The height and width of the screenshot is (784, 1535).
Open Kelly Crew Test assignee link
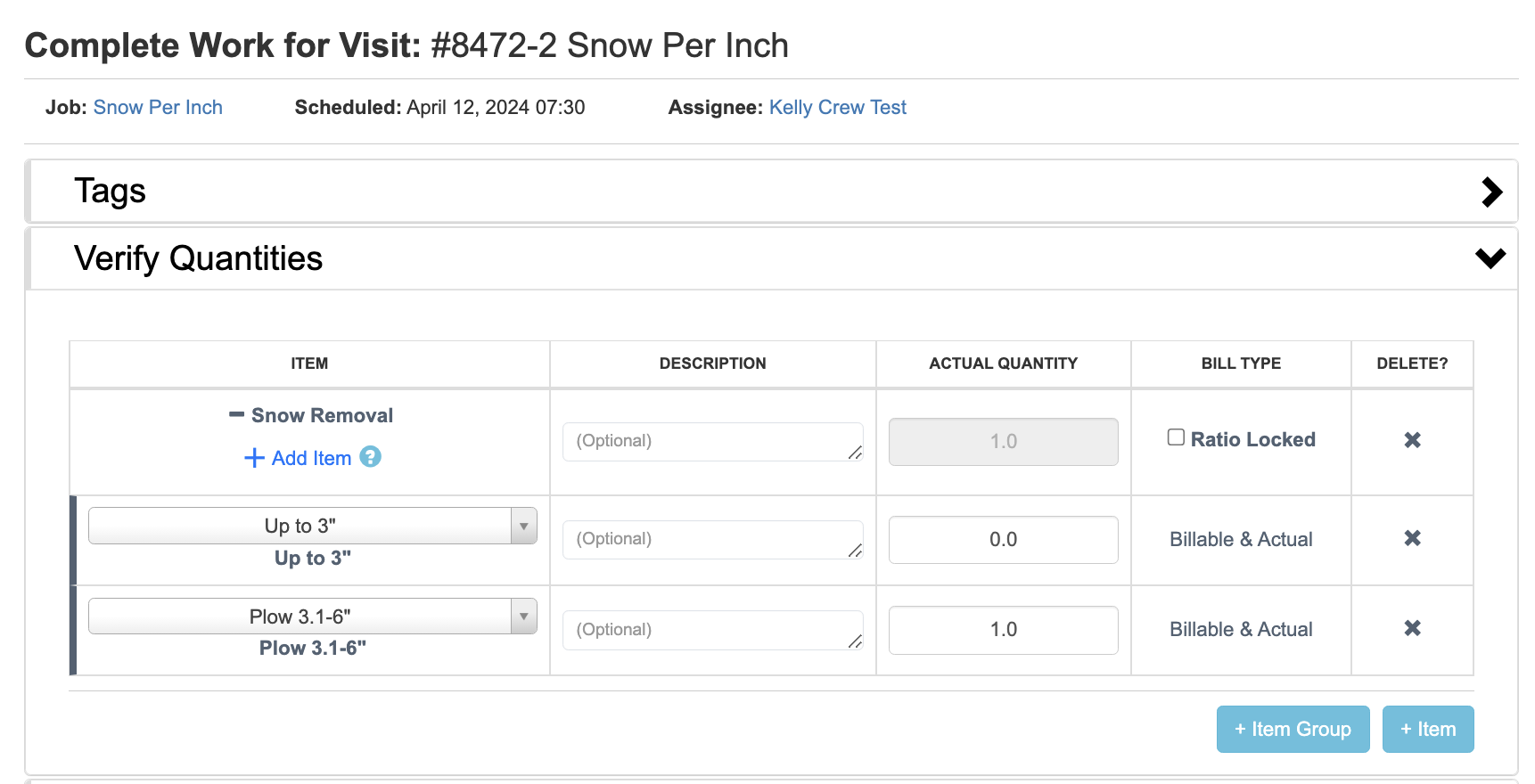pyautogui.click(x=837, y=107)
